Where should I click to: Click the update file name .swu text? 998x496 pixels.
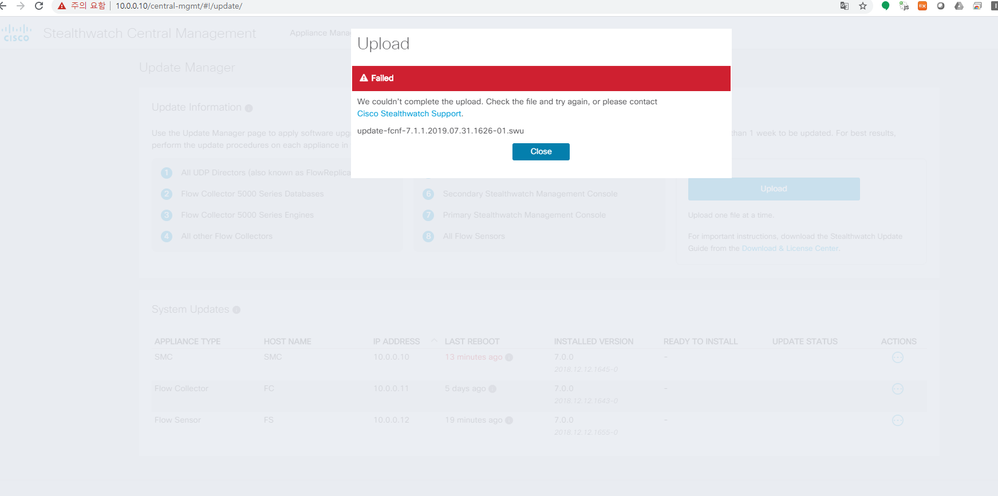point(440,131)
